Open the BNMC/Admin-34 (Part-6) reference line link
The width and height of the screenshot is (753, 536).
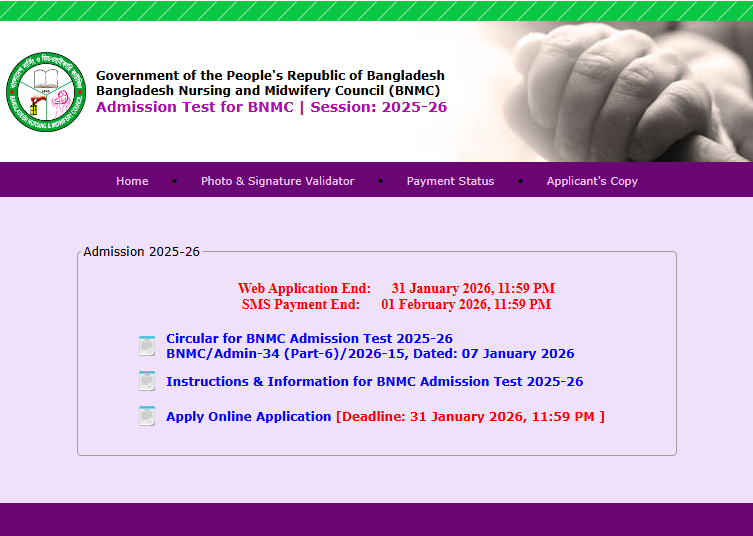(x=370, y=353)
